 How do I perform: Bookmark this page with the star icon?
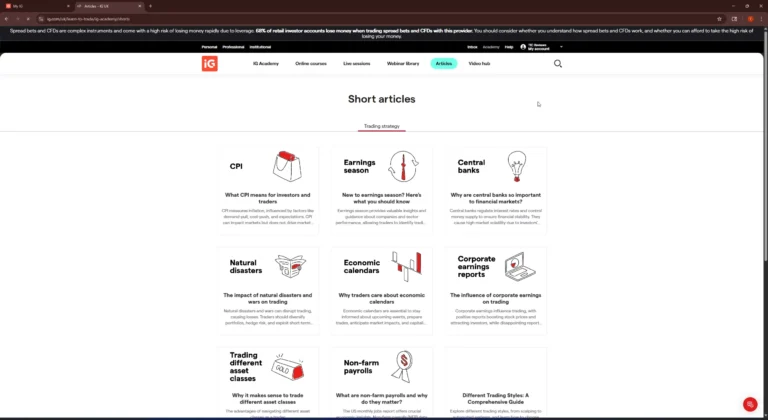[x=720, y=19]
